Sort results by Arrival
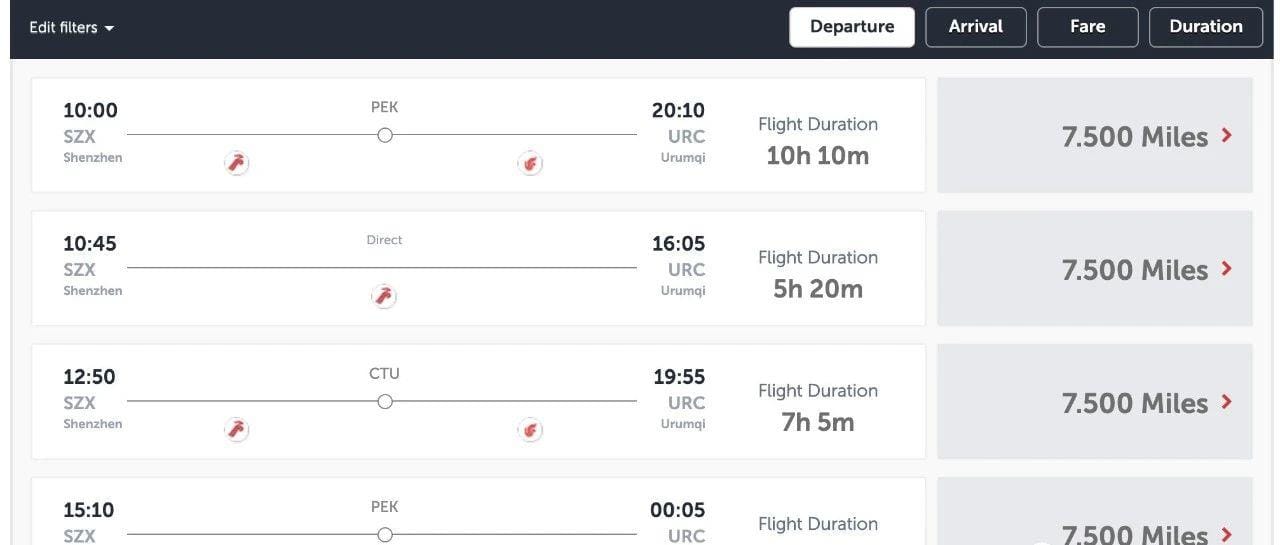This screenshot has width=1280, height=545. (x=975, y=27)
